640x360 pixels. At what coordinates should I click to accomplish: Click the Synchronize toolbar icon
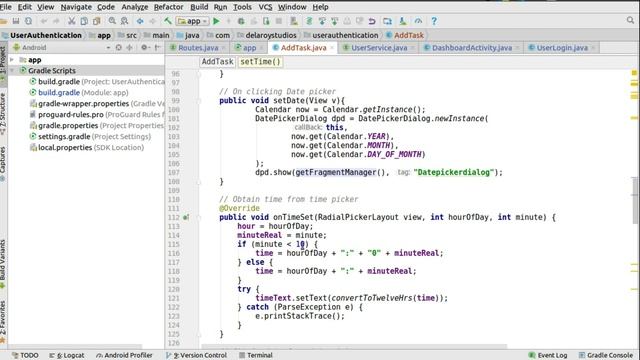click(28, 21)
